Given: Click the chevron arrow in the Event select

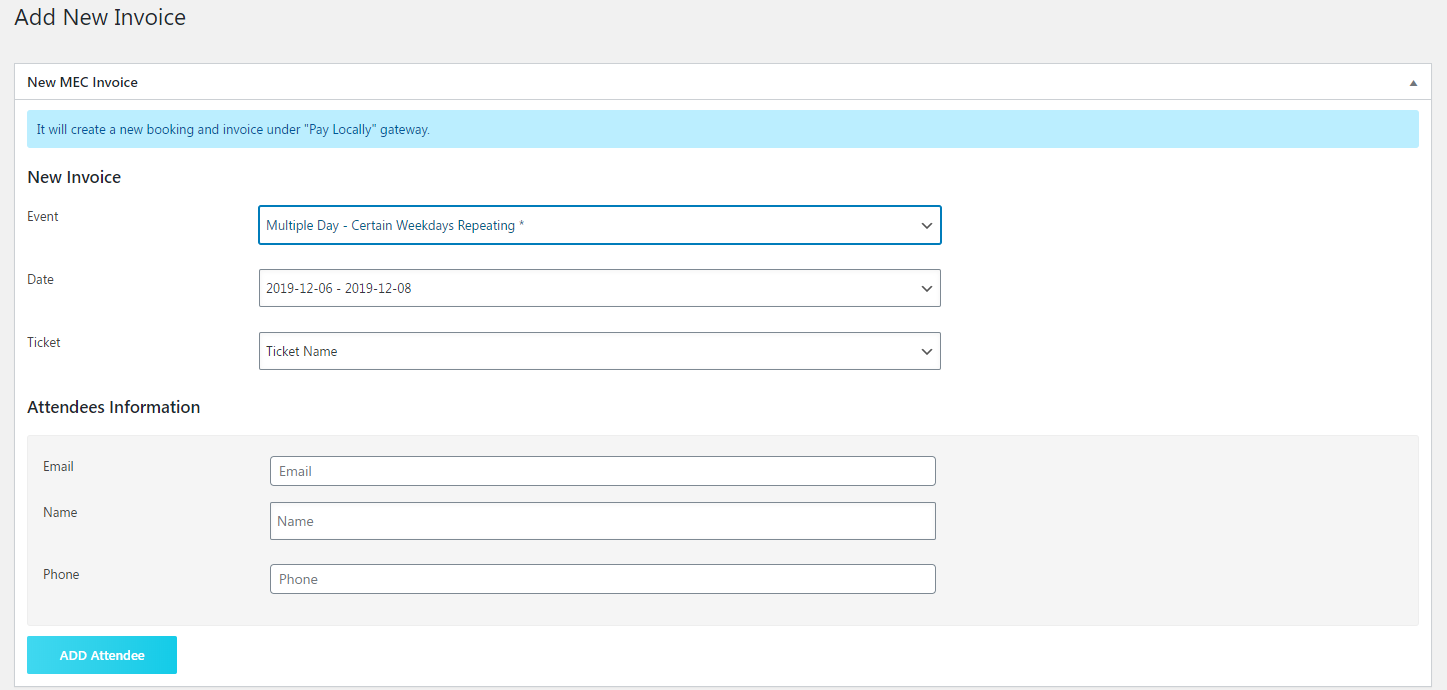Looking at the screenshot, I should 926,226.
